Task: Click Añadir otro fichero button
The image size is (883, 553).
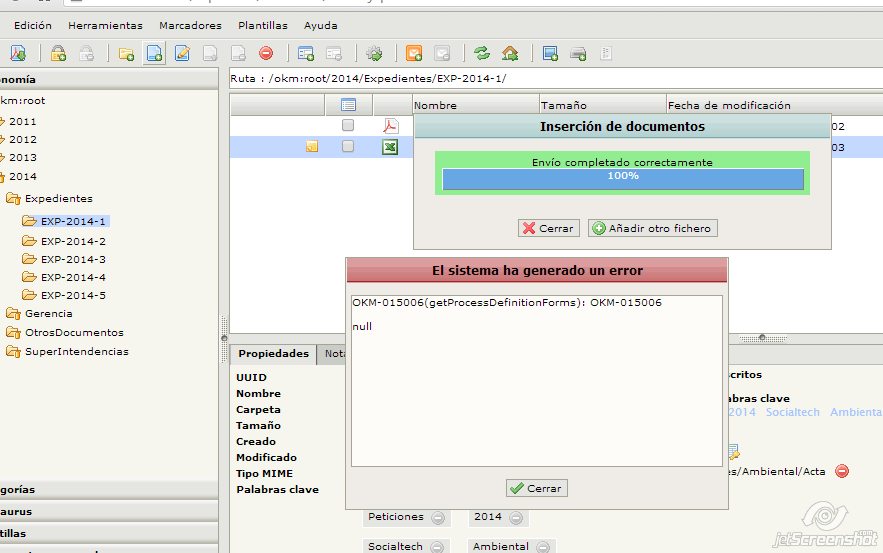Action: pos(652,228)
